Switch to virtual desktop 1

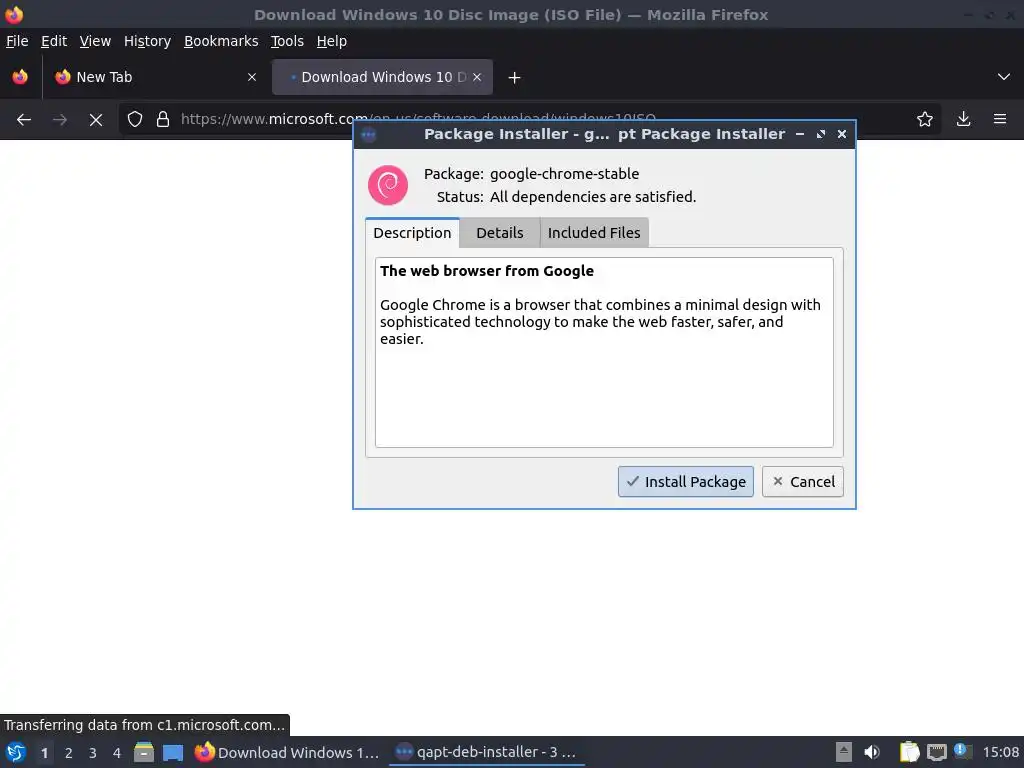click(x=44, y=753)
